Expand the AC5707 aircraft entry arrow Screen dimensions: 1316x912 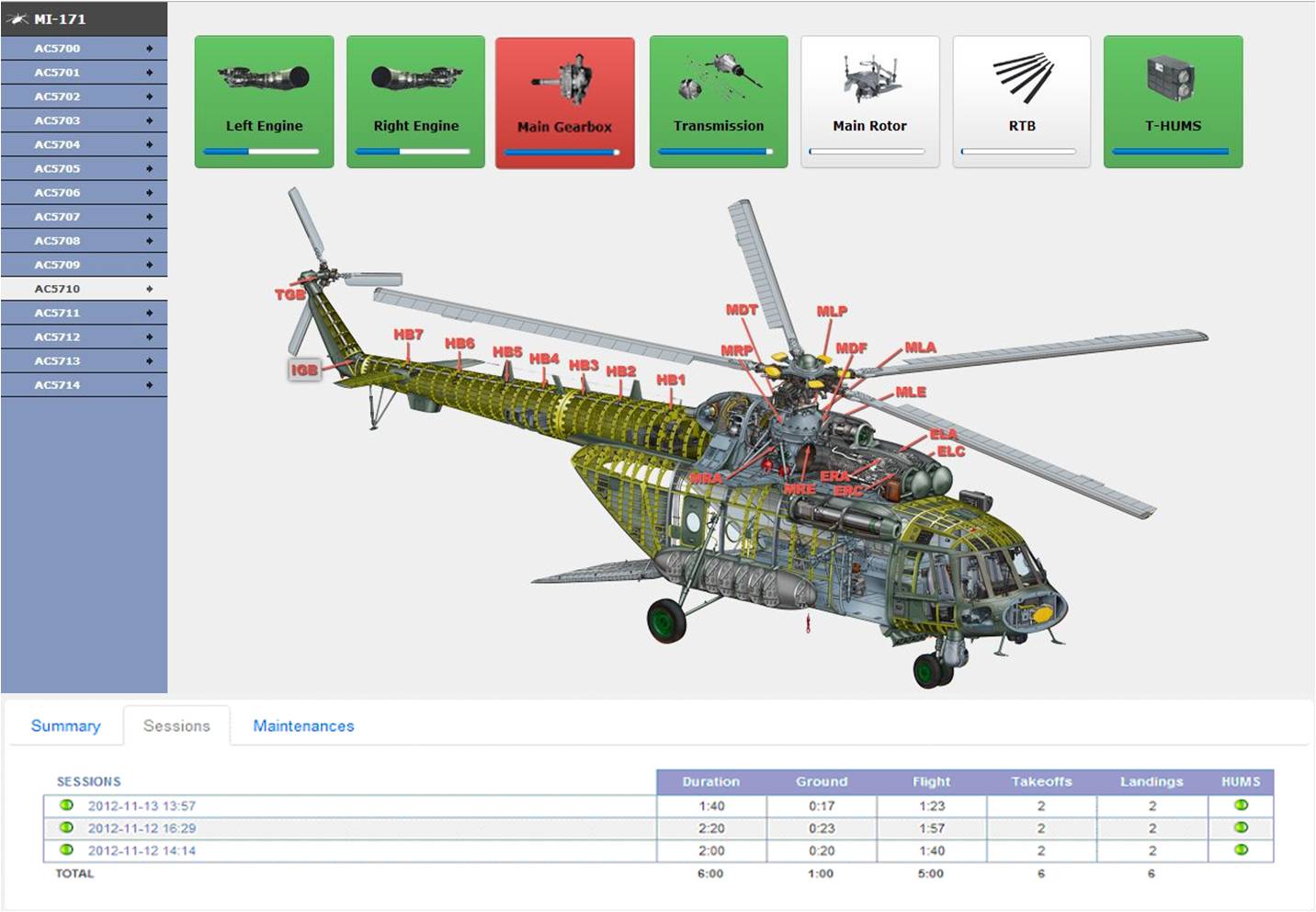pyautogui.click(x=149, y=216)
